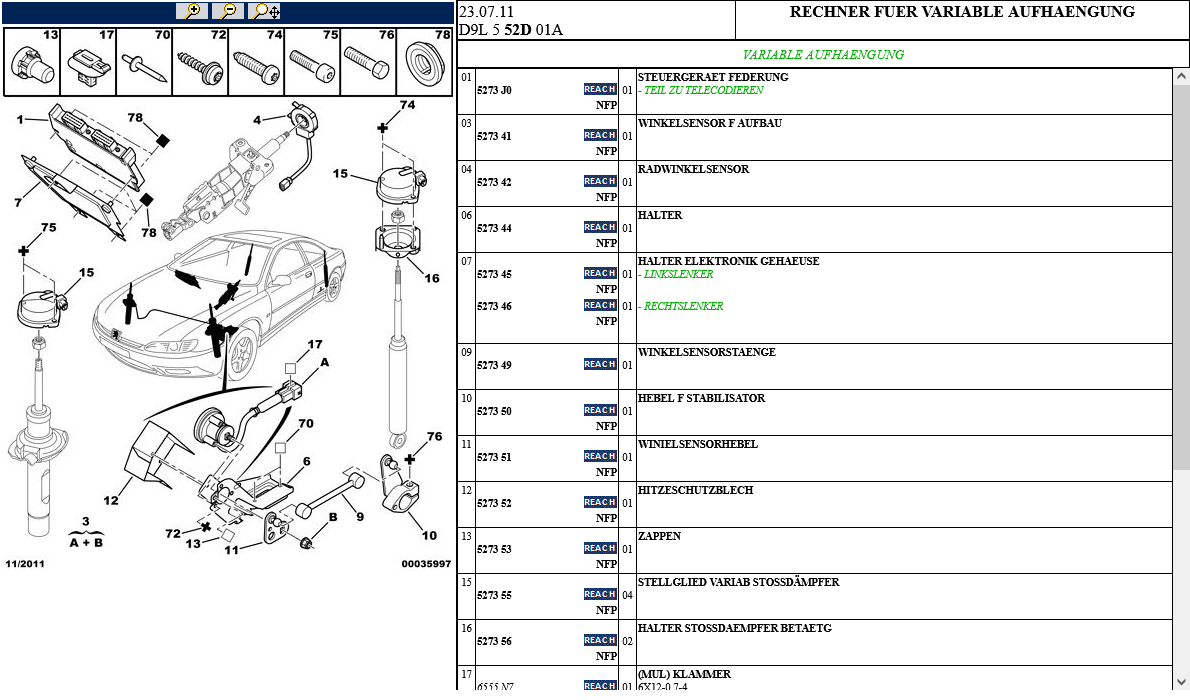Viewport: 1190px width, 700px height.
Task: Click the zoom out magnifier icon
Action: click(x=228, y=11)
